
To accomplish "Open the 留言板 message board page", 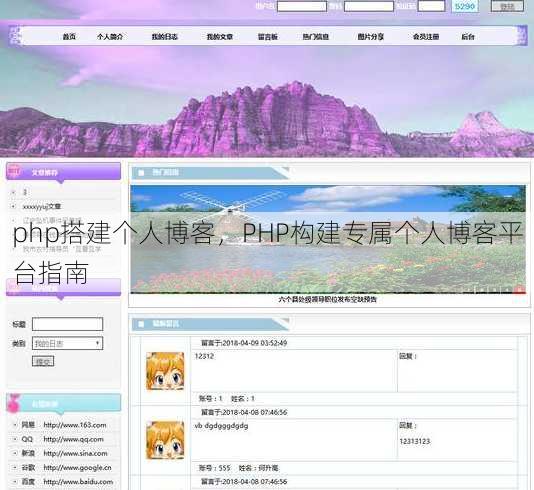I will (268, 36).
